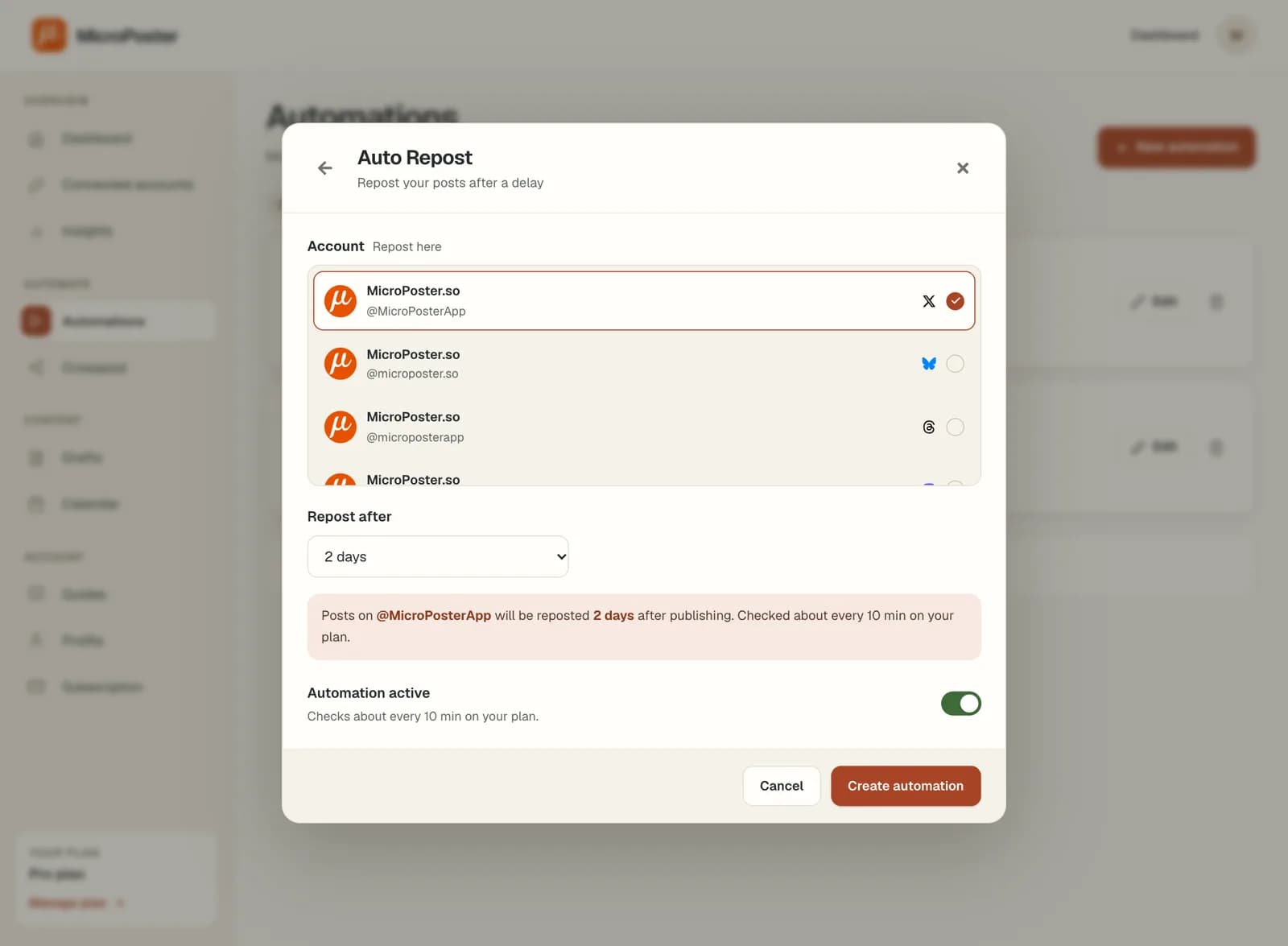
Task: Click the highlighted @MicroPosterApp in the info note
Action: pos(433,615)
